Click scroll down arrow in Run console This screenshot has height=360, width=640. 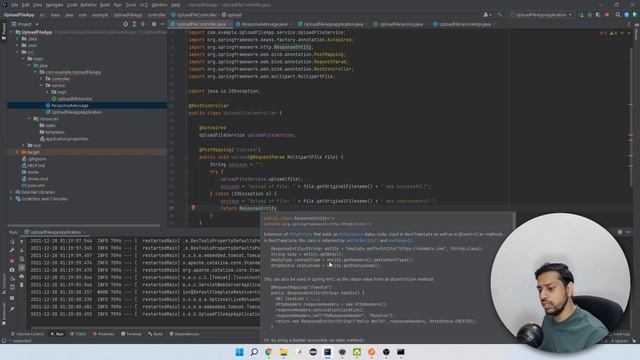tap(22, 250)
